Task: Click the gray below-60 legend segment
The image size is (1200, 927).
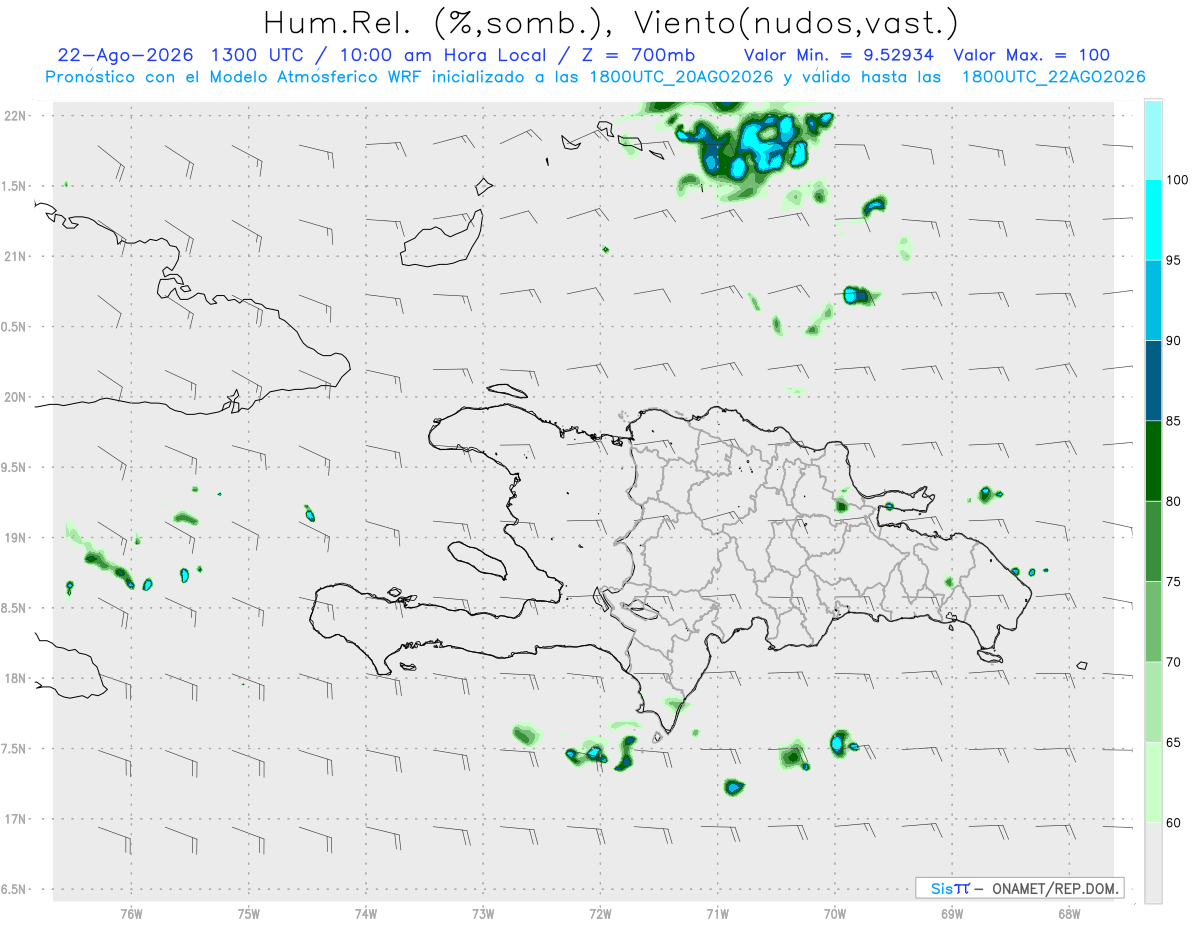Action: click(1153, 863)
